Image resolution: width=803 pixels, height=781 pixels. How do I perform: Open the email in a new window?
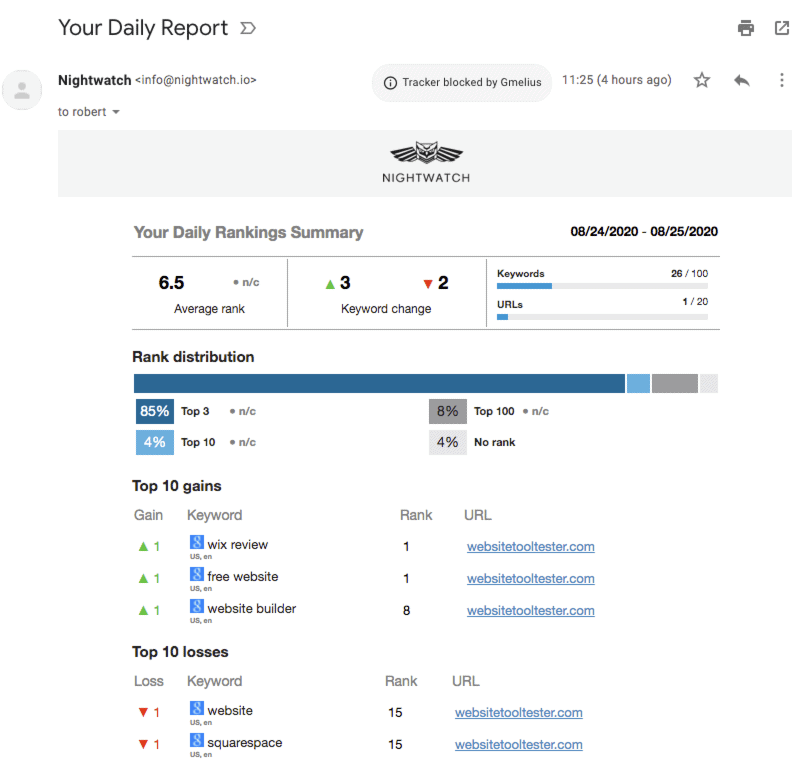781,28
